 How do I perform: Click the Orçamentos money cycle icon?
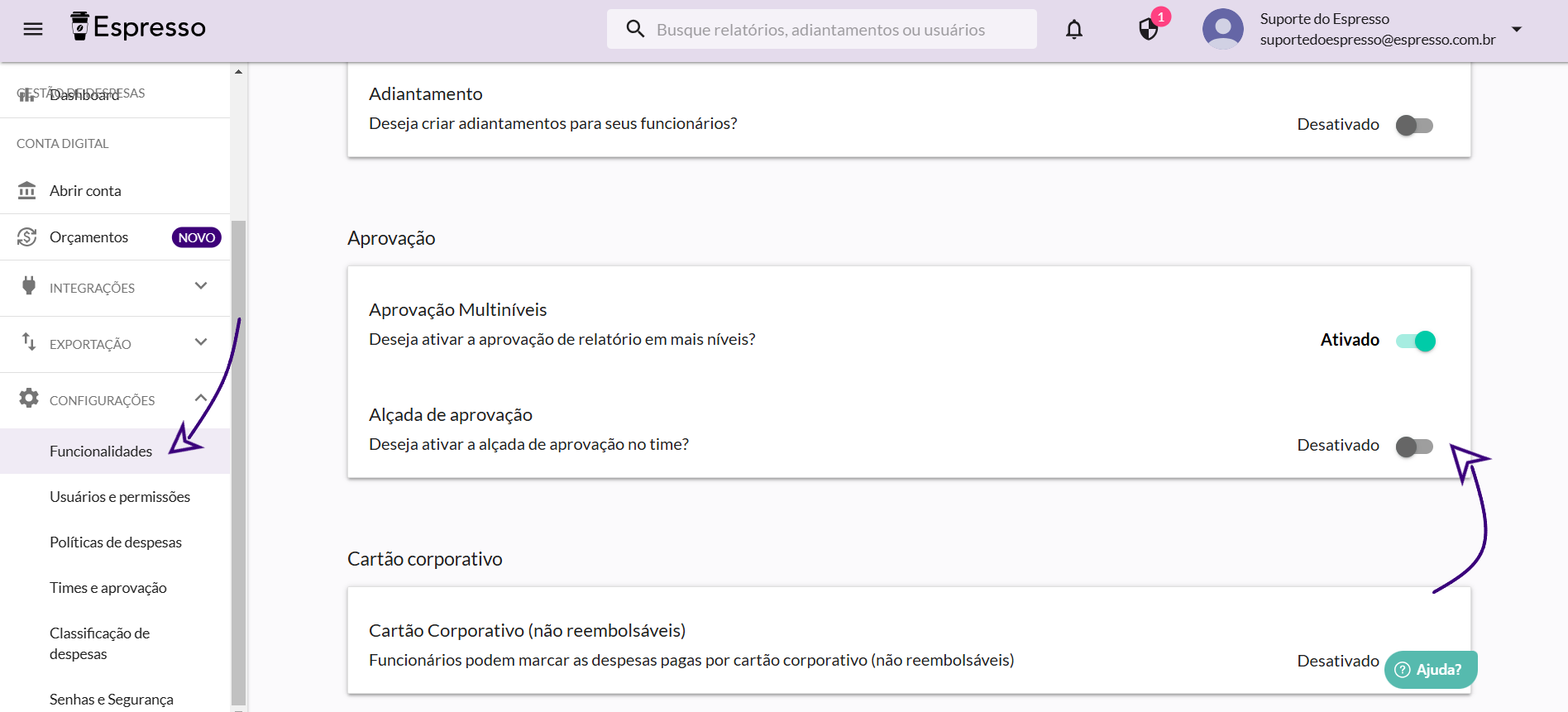(27, 237)
